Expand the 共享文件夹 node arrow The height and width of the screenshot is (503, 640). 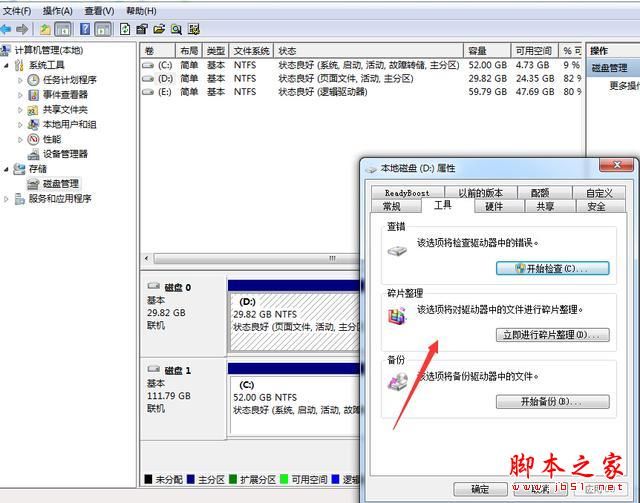point(20,110)
